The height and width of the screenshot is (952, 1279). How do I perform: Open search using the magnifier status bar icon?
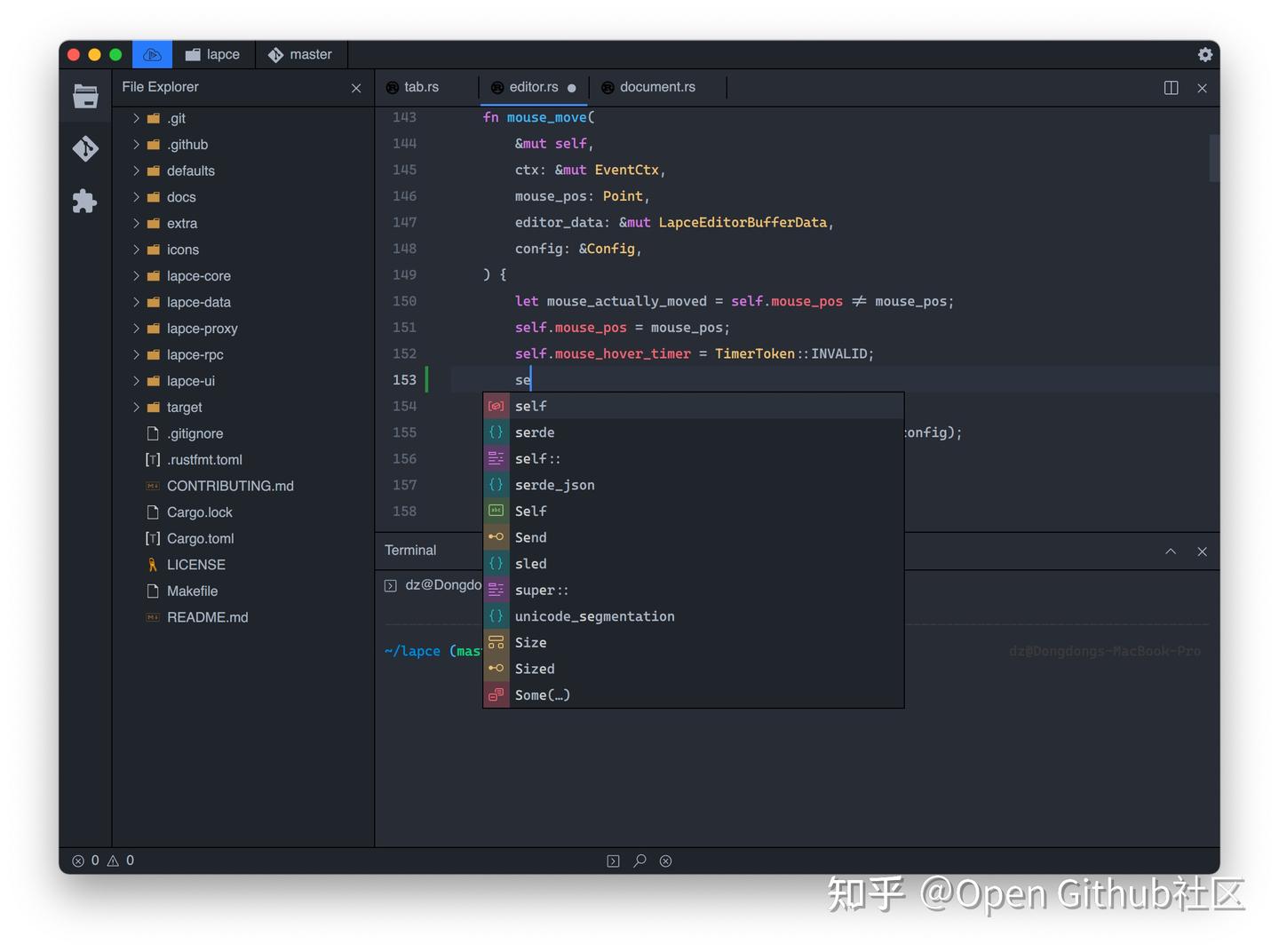tap(639, 861)
